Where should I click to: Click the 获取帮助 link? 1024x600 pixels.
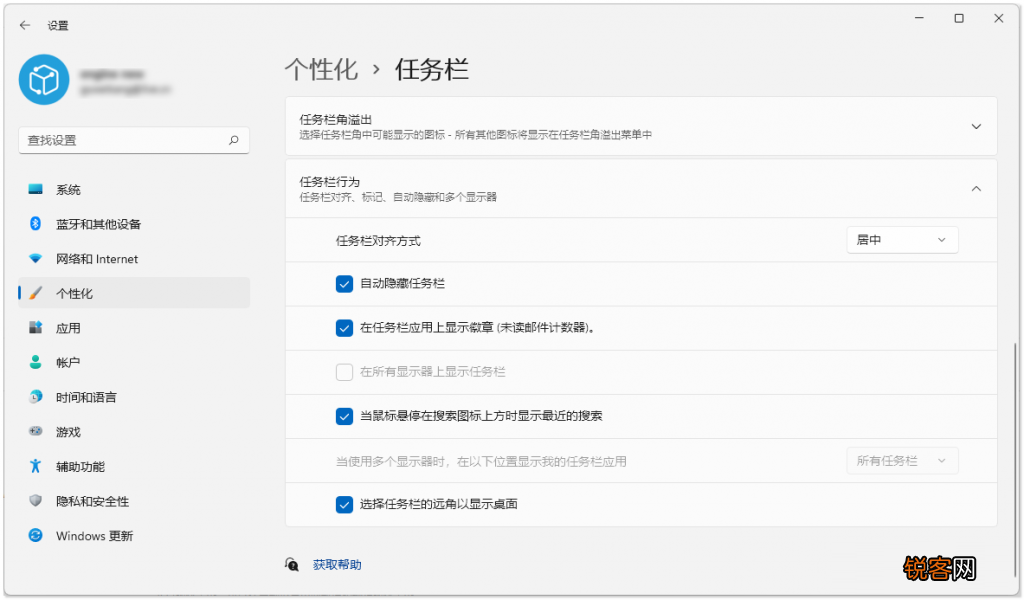point(337,565)
